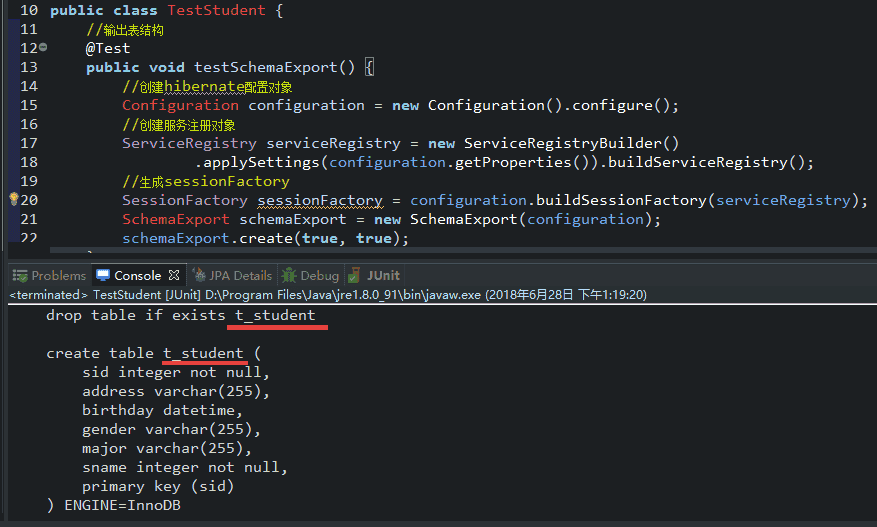877x527 pixels.
Task: Click the schemaExport.create call on line 22
Action: pos(265,238)
